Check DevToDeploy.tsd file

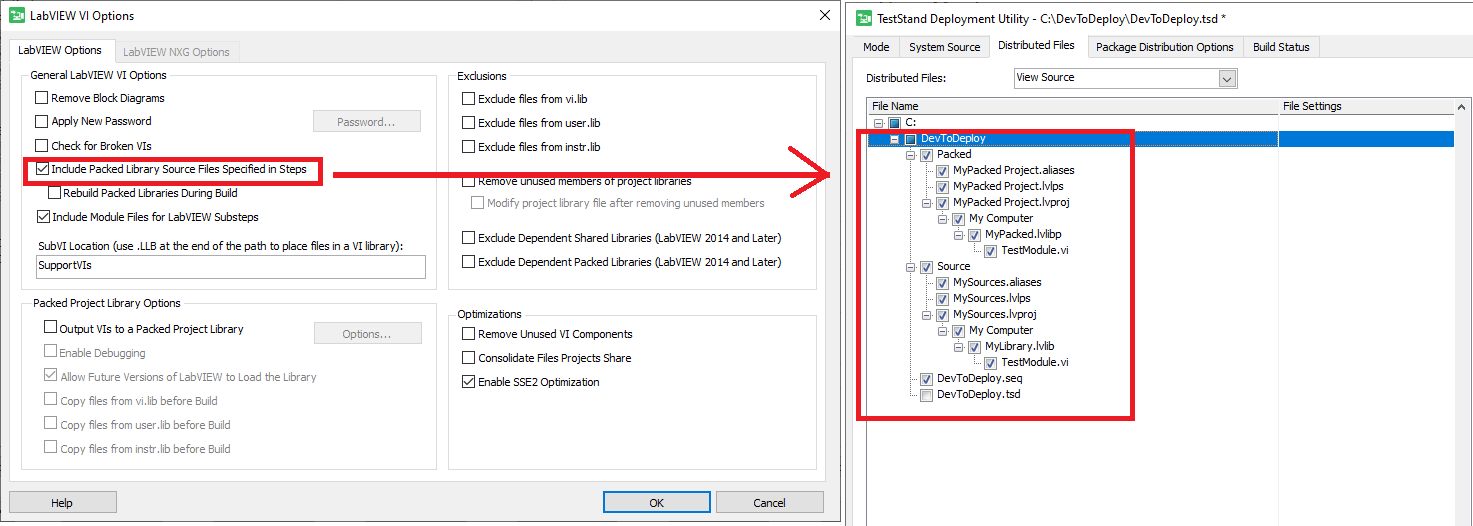(926, 395)
